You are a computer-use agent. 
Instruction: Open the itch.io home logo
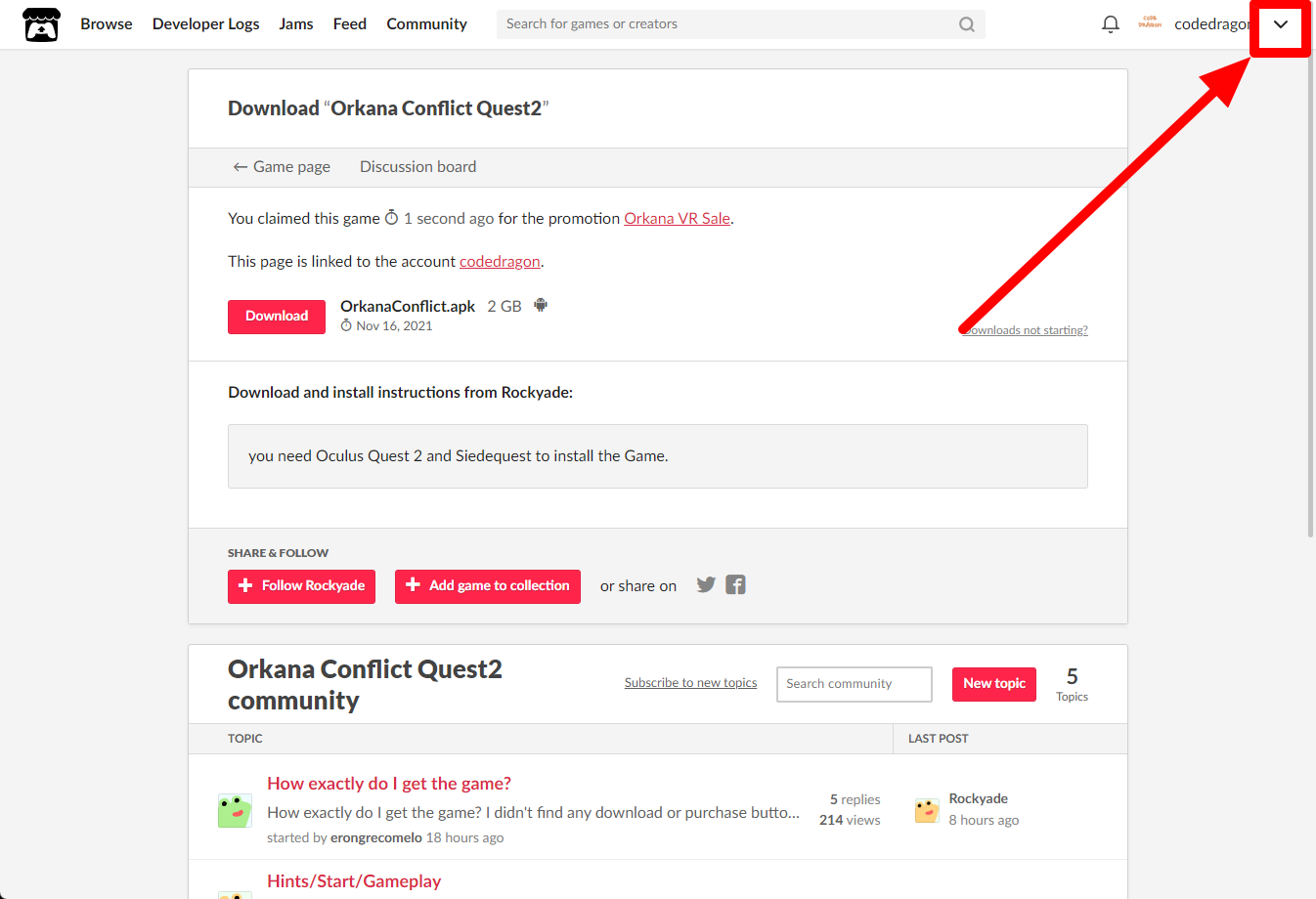coord(41,24)
